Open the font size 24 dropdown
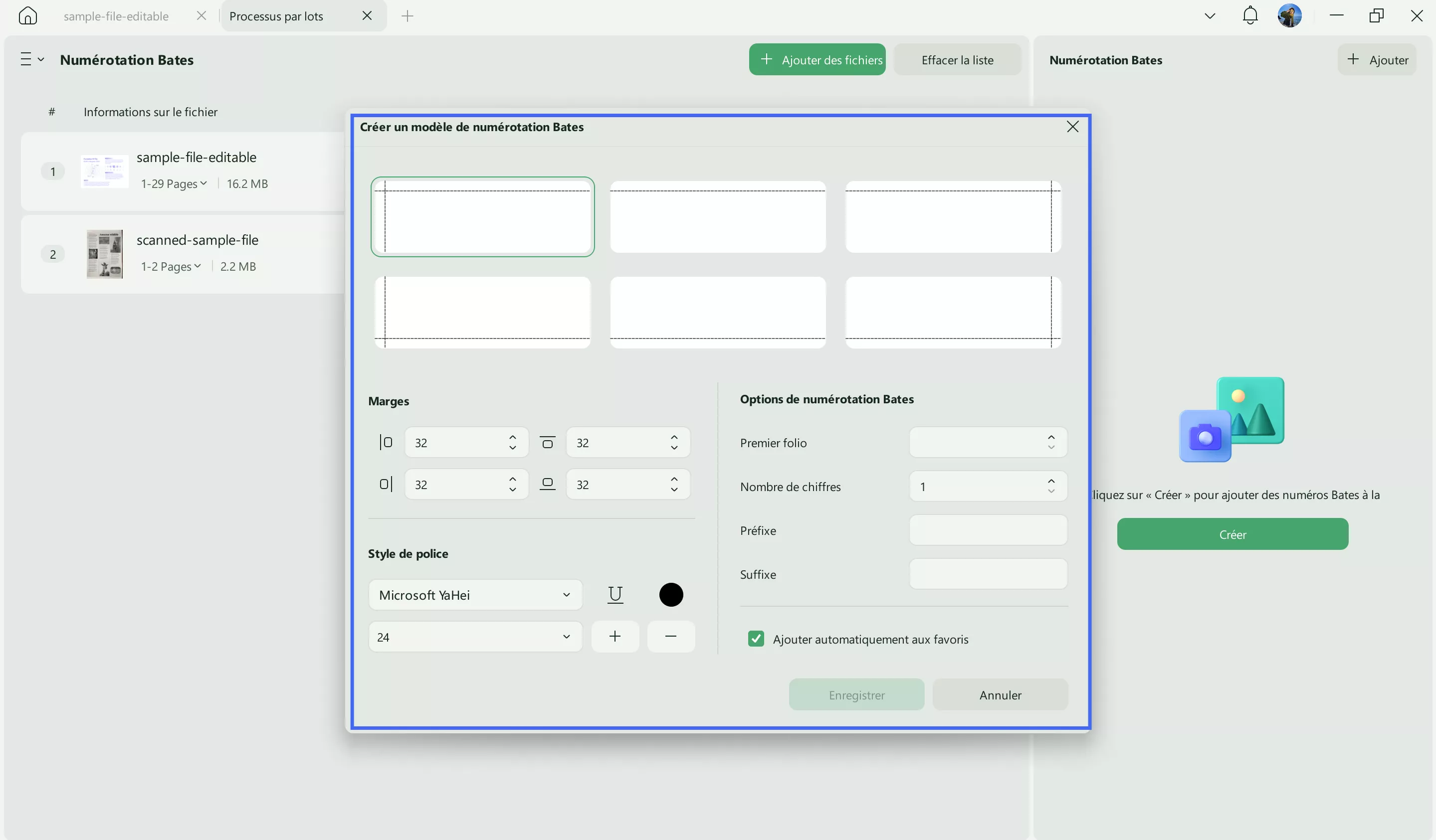The width and height of the screenshot is (1436, 840). (x=475, y=637)
